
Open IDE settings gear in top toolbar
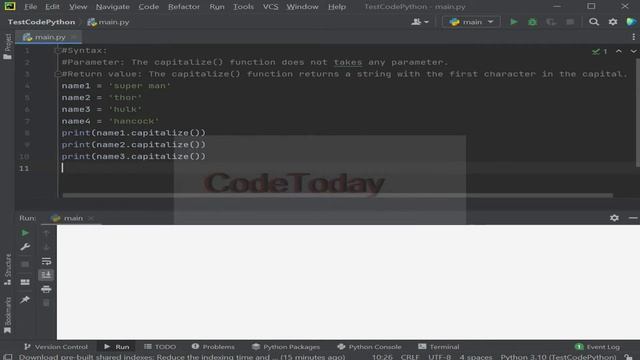coord(613,22)
